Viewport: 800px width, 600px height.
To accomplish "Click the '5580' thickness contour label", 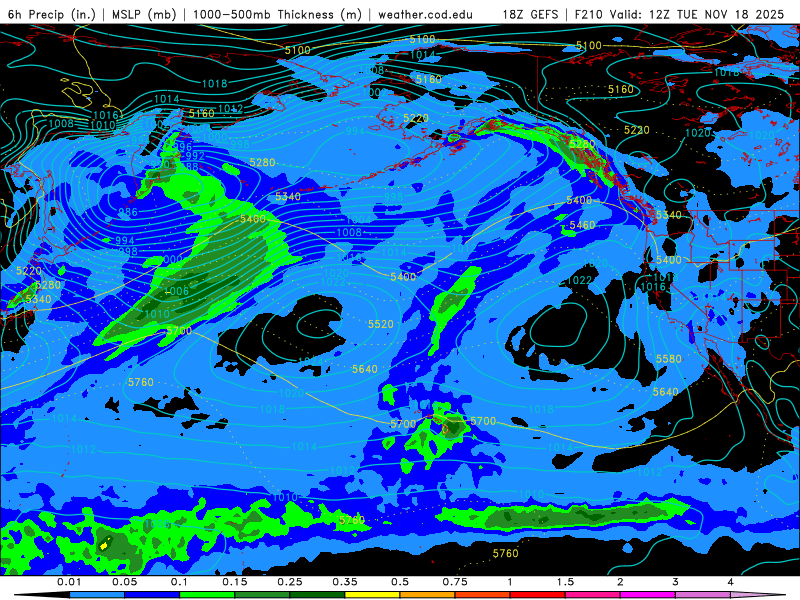I will (668, 359).
